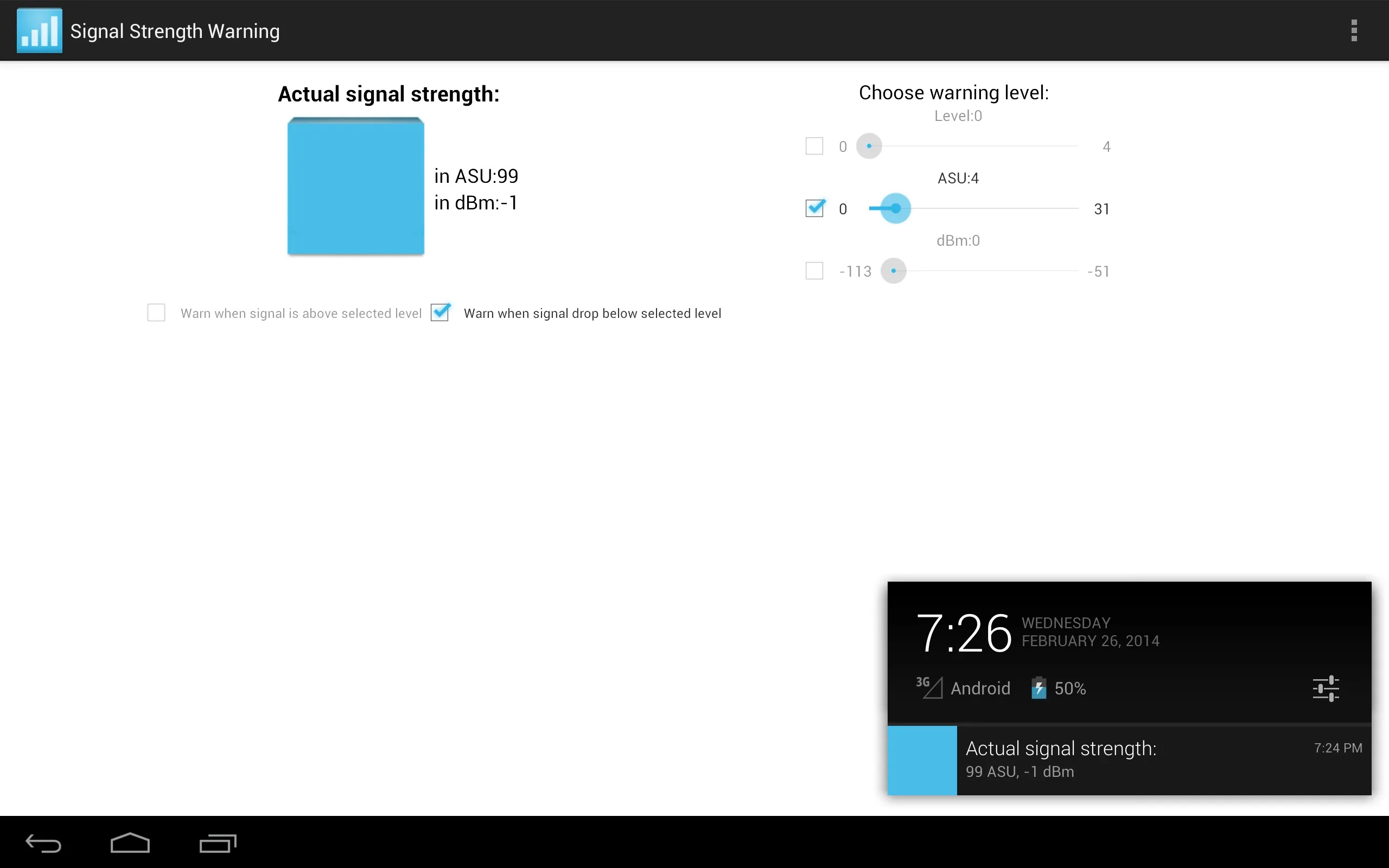Screen dimensions: 1389x868
Task: Click the equalizer/audio icon in notification bar
Action: pyautogui.click(x=1326, y=688)
